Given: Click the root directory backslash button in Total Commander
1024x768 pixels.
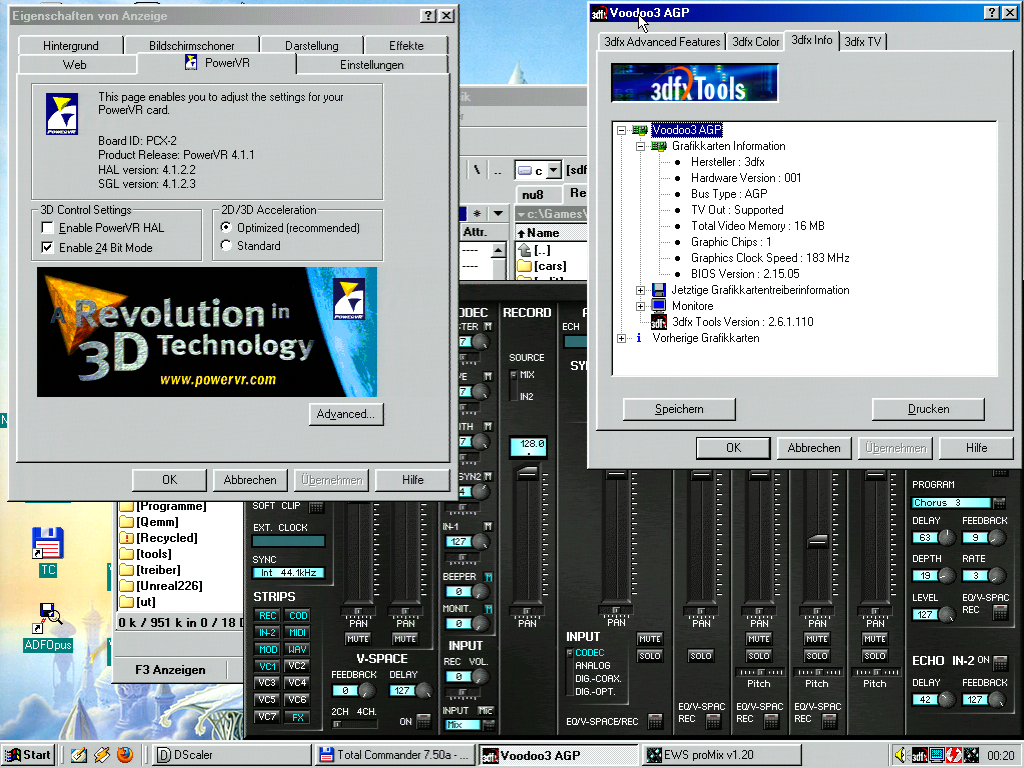Looking at the screenshot, I should (477, 170).
